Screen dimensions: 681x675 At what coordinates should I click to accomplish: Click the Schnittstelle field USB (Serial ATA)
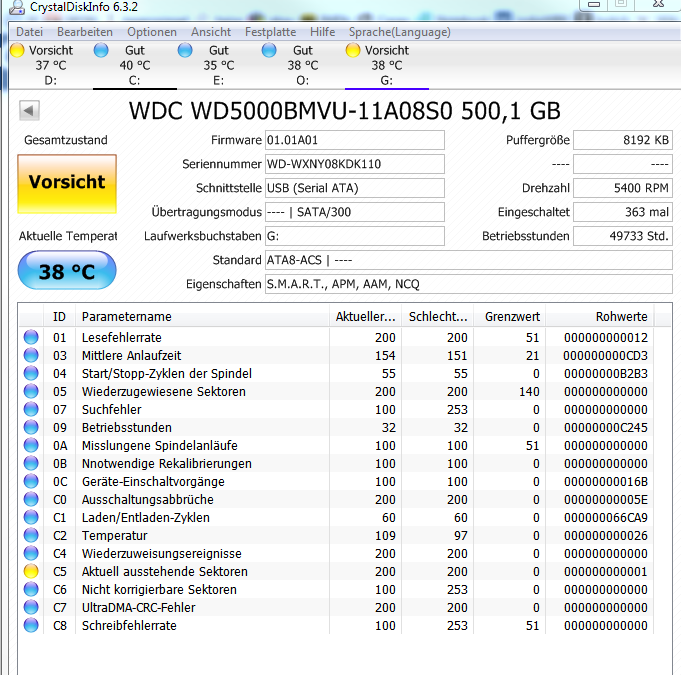point(355,188)
